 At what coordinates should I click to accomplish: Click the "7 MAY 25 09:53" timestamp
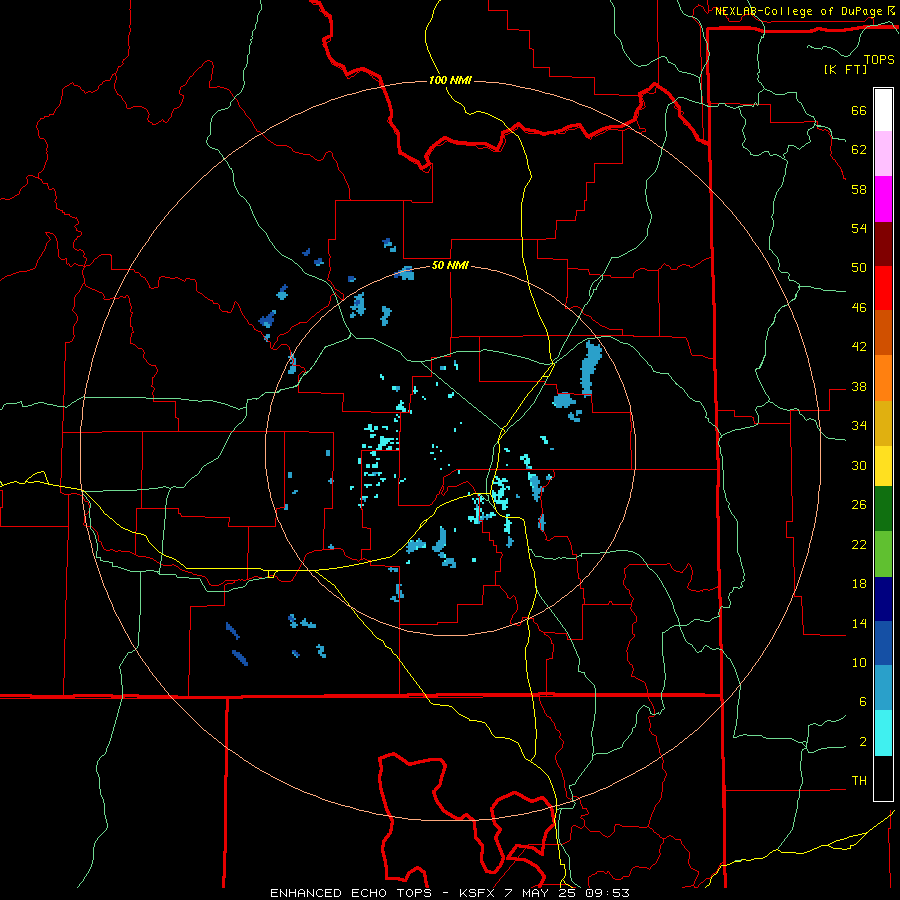567,893
